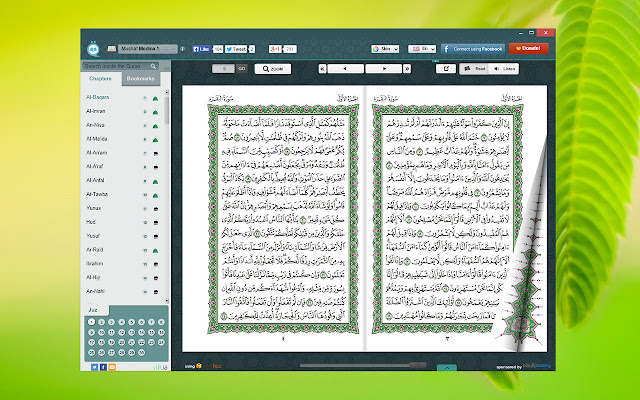
Task: Click chapter list scrollbar up arrow
Action: point(167,92)
